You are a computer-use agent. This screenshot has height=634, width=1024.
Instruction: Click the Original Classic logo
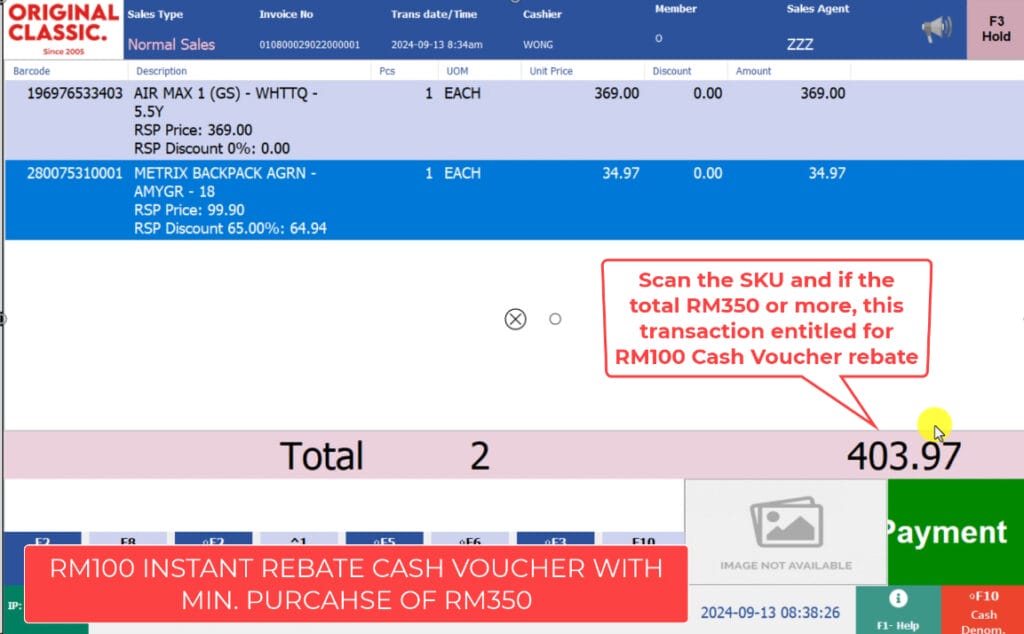click(x=62, y=30)
